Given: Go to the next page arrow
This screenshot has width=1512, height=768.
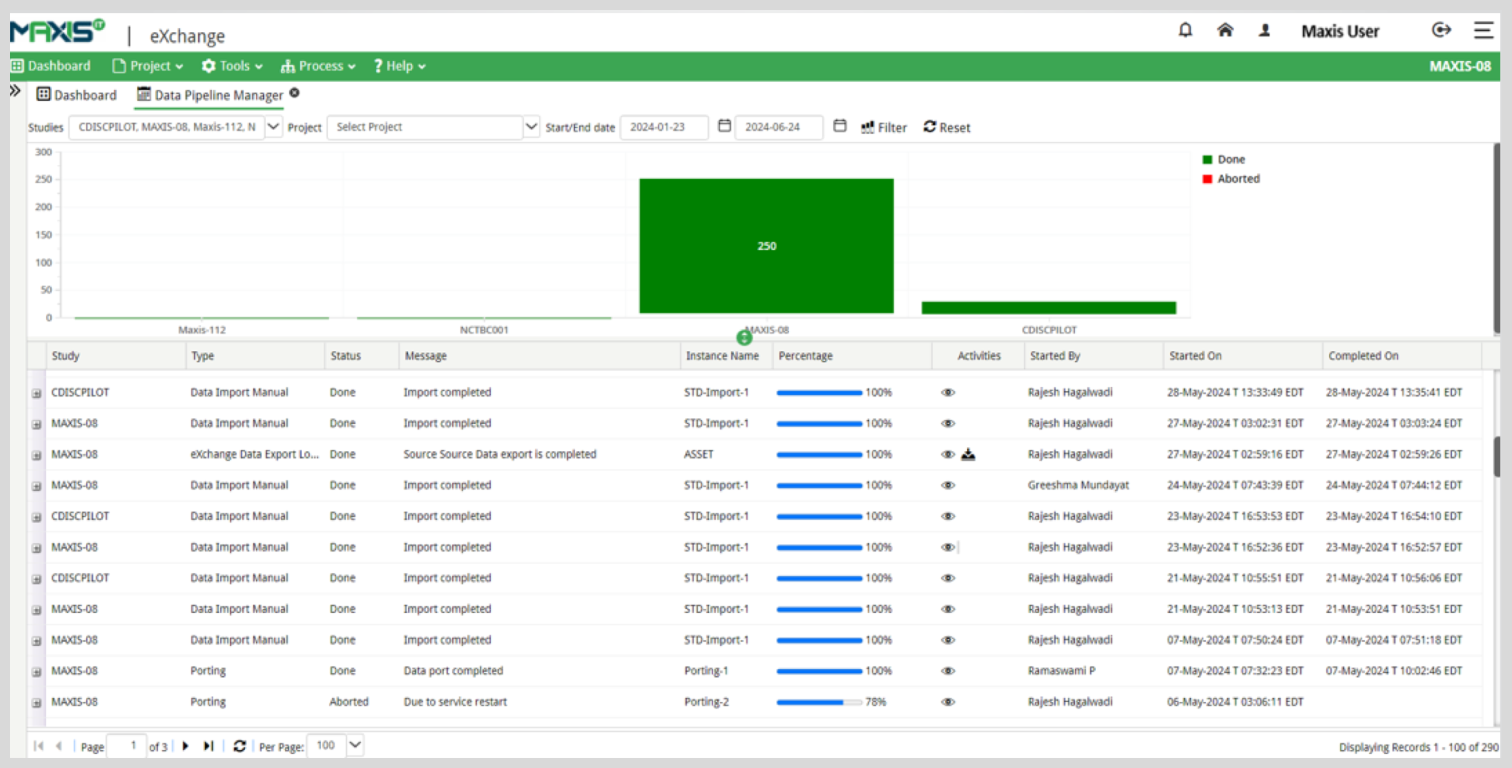Looking at the screenshot, I should tap(186, 746).
